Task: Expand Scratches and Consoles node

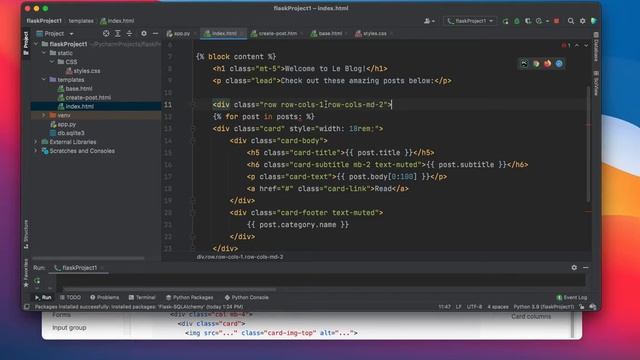Action: (x=36, y=151)
